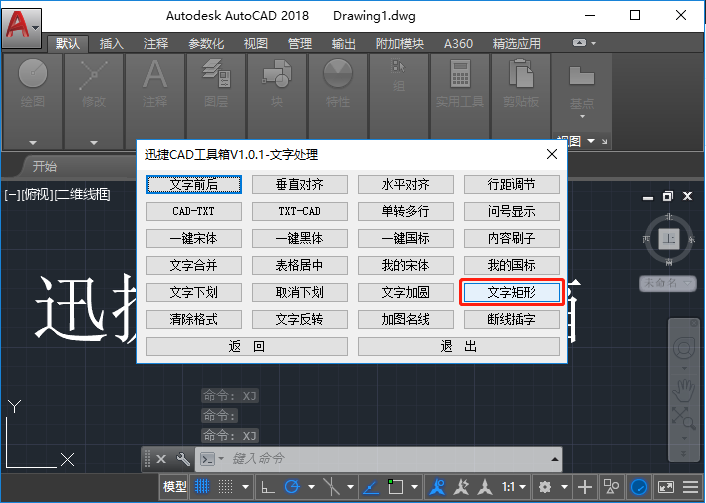Viewport: 706px width, 503px height.
Task: Click the 内容刷子 button
Action: click(512, 239)
